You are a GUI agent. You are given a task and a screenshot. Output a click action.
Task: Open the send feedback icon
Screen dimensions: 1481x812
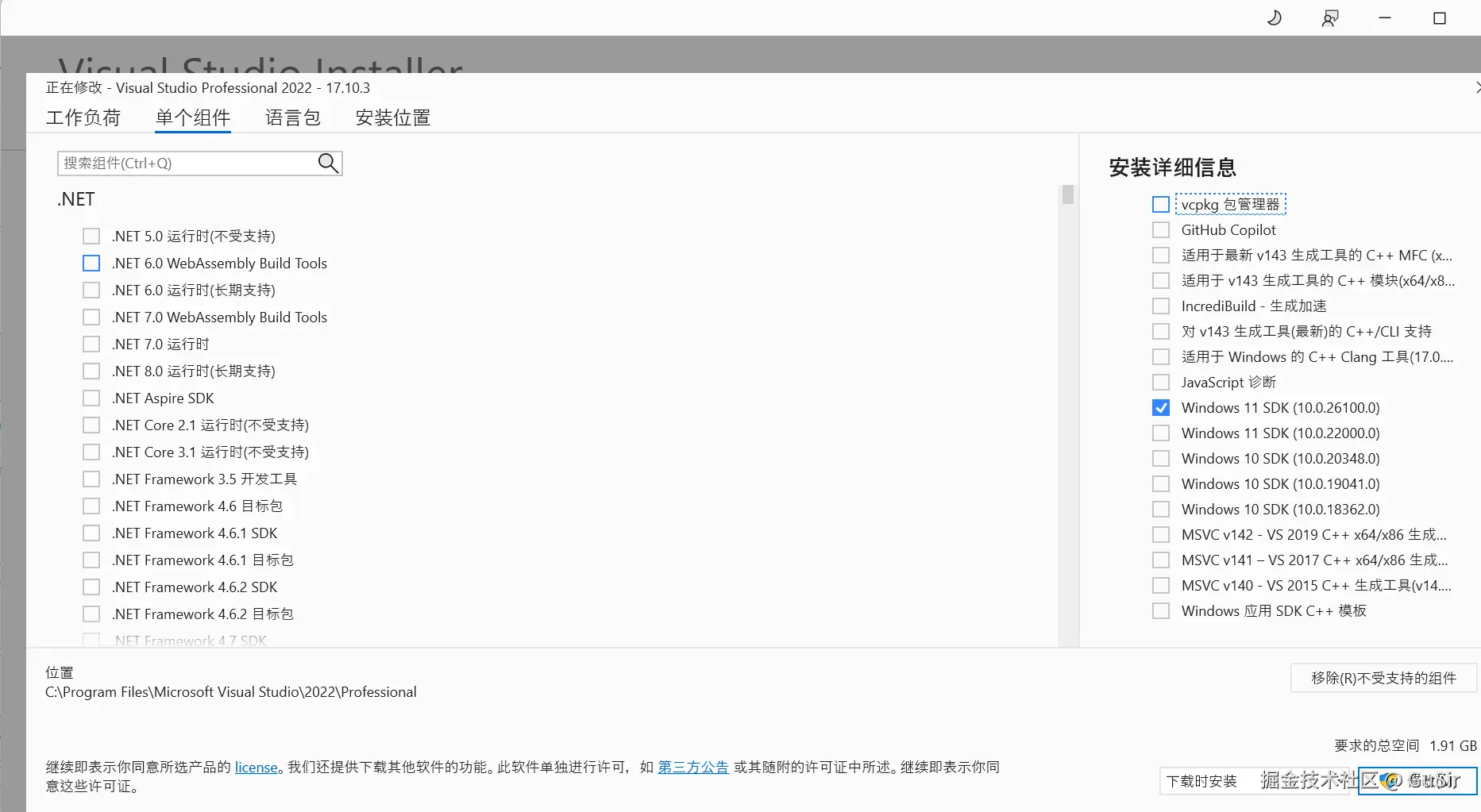pos(1330,17)
